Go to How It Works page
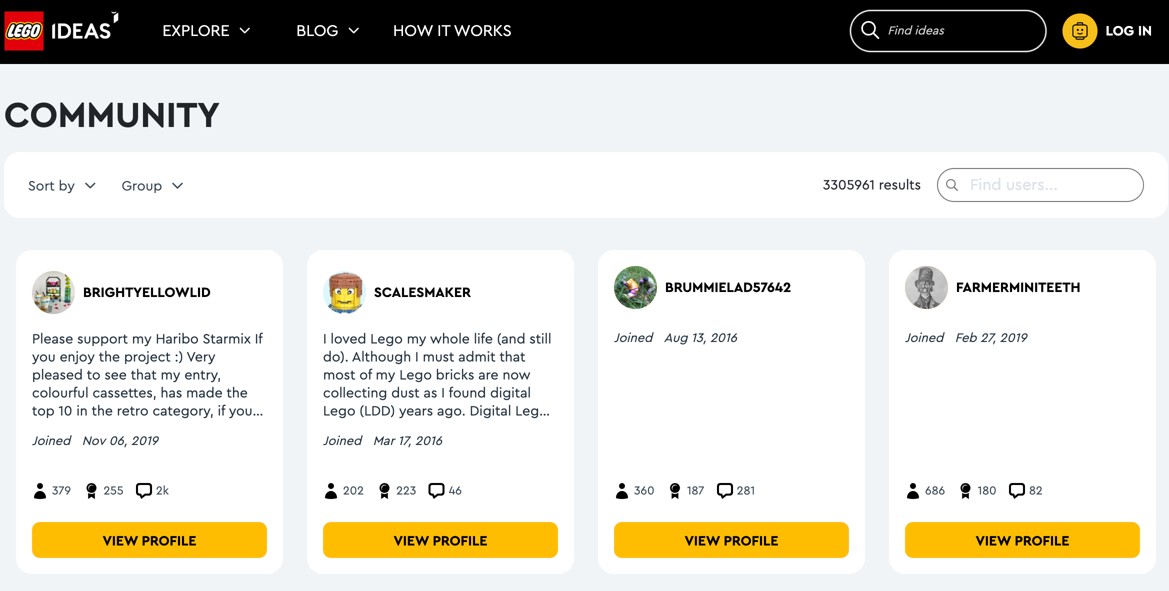Viewport: 1169px width, 591px height. 452,31
